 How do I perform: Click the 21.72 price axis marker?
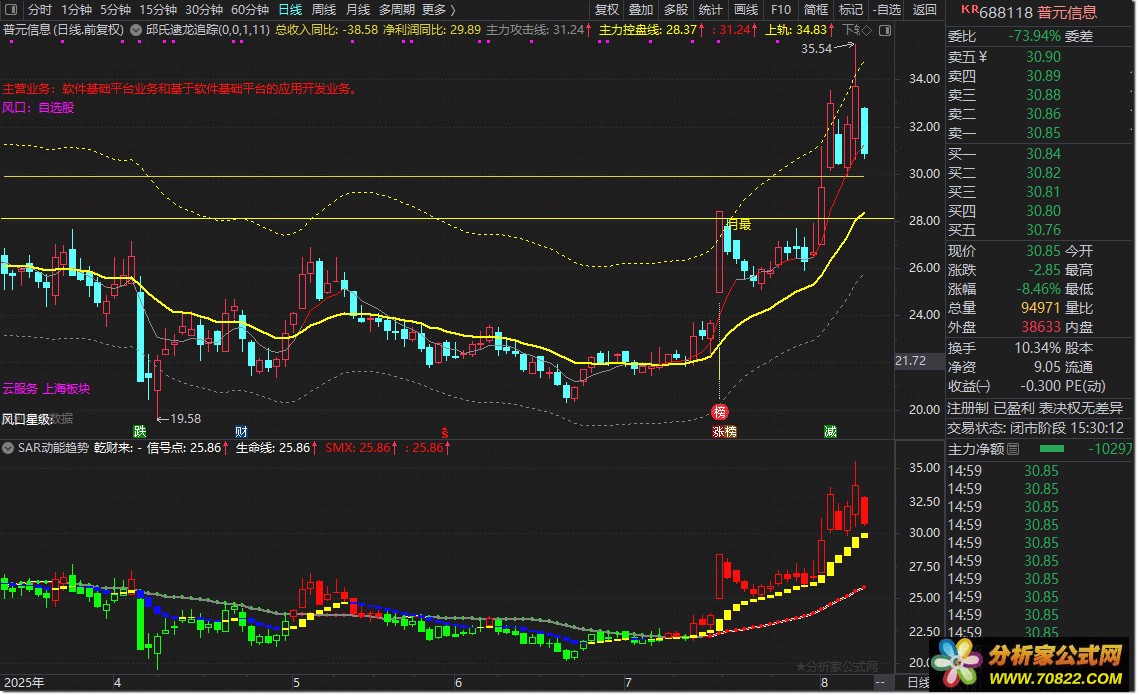pyautogui.click(x=910, y=361)
